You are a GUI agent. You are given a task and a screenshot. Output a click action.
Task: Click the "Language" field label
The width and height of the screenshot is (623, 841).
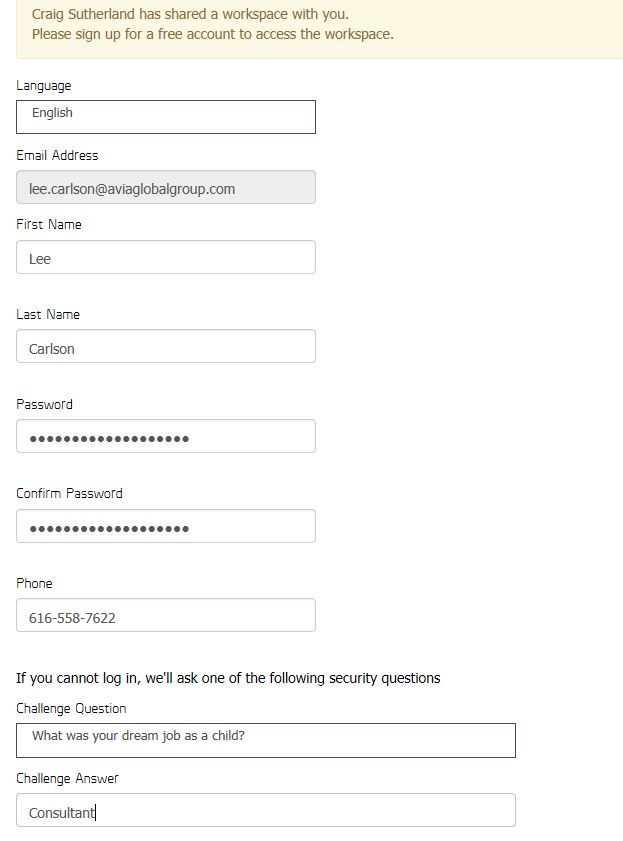point(44,86)
